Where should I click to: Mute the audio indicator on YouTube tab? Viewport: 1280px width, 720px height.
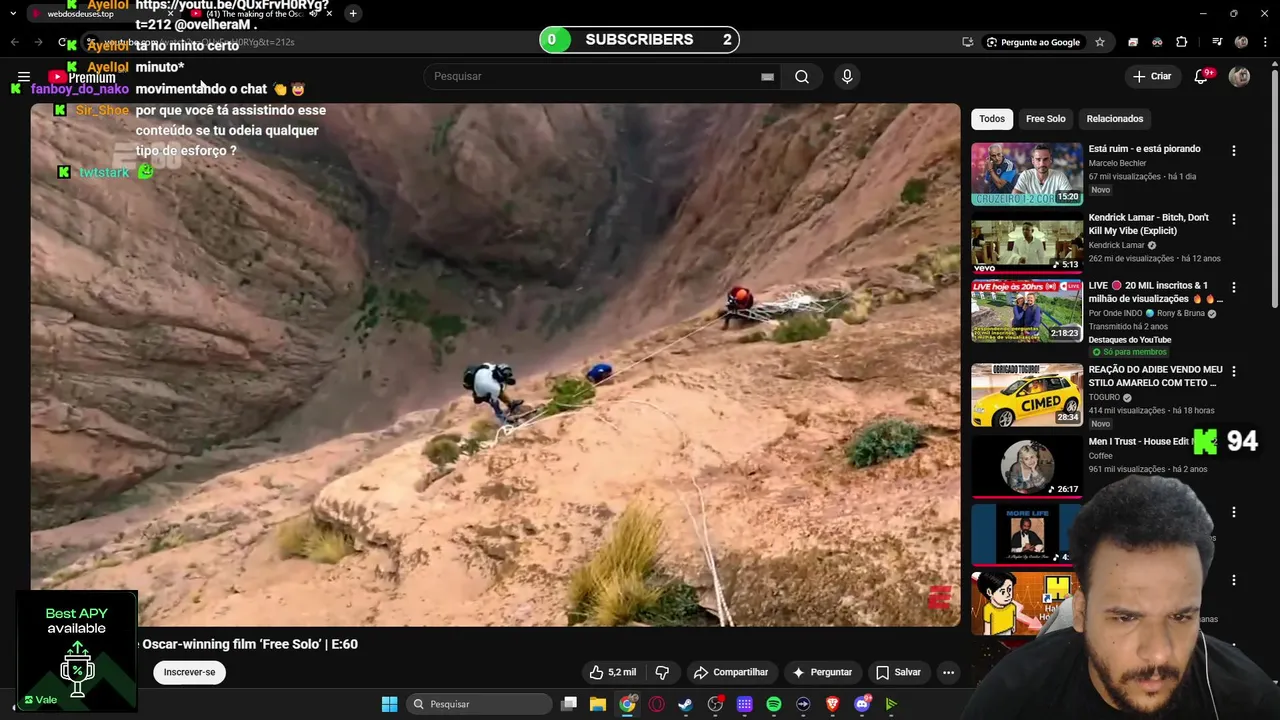coord(314,14)
